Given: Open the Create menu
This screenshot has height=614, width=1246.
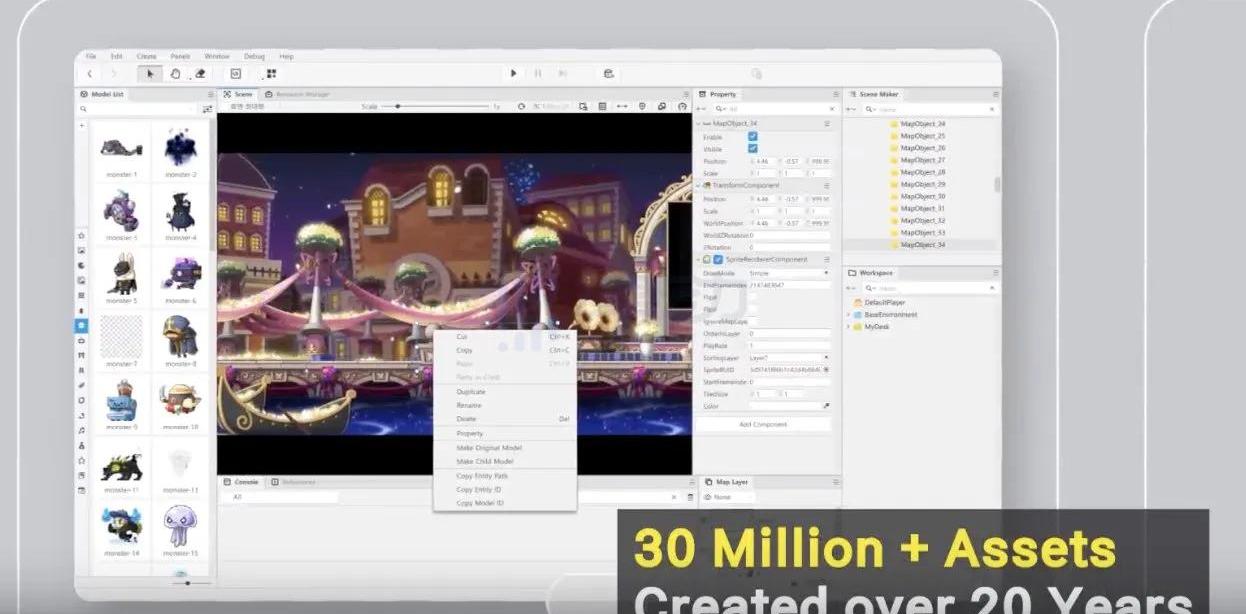Looking at the screenshot, I should (146, 56).
